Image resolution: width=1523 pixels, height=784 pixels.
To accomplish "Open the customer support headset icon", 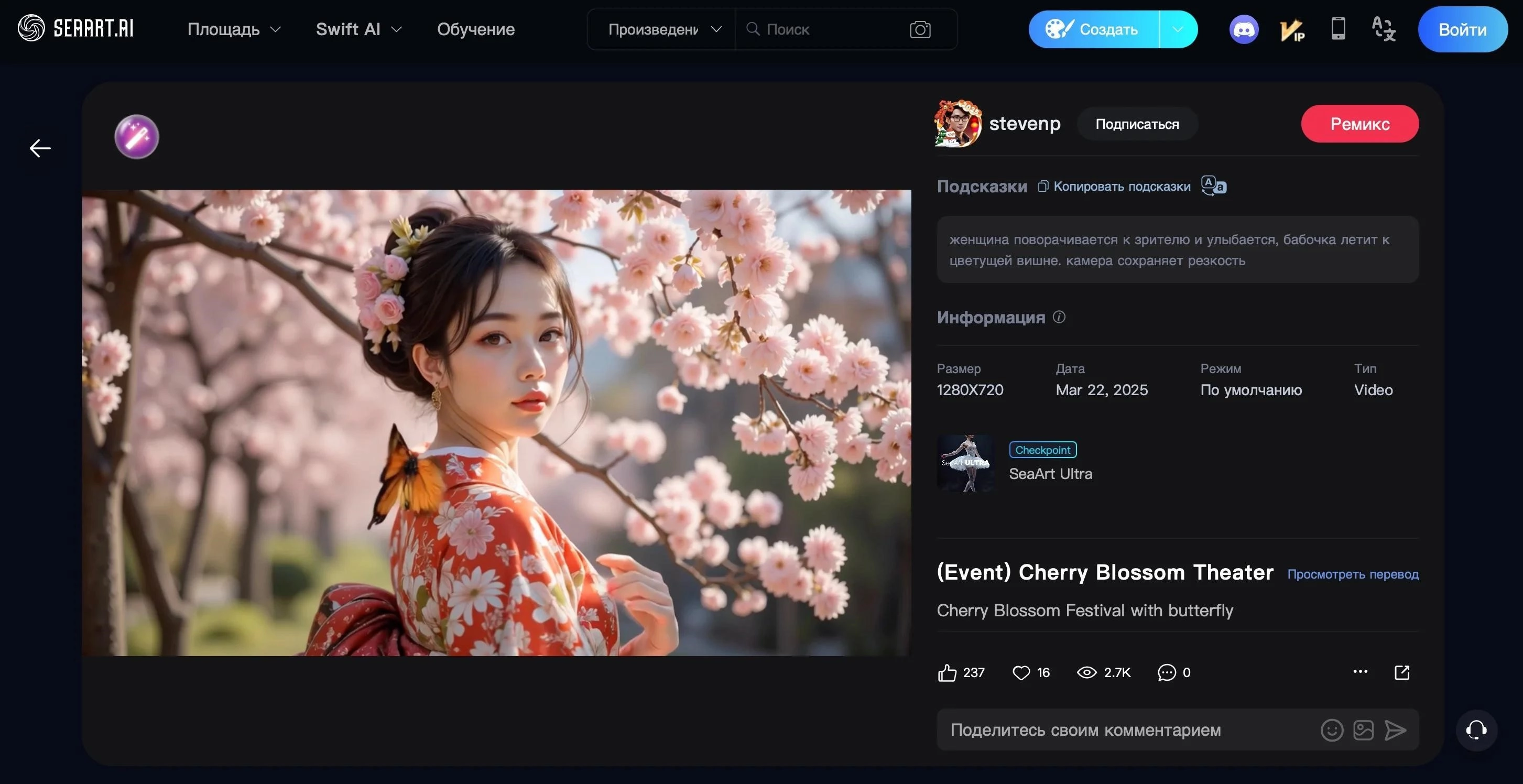I will pyautogui.click(x=1476, y=730).
